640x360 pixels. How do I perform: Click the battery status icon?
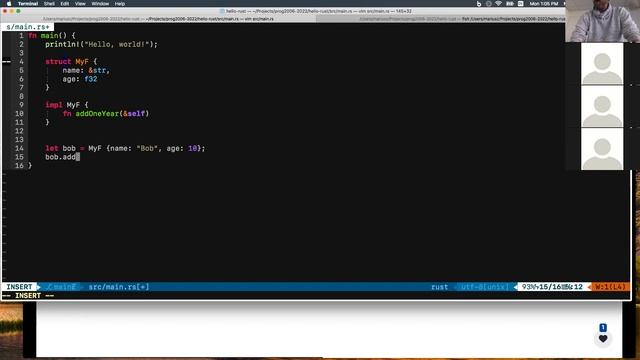(x=510, y=4)
